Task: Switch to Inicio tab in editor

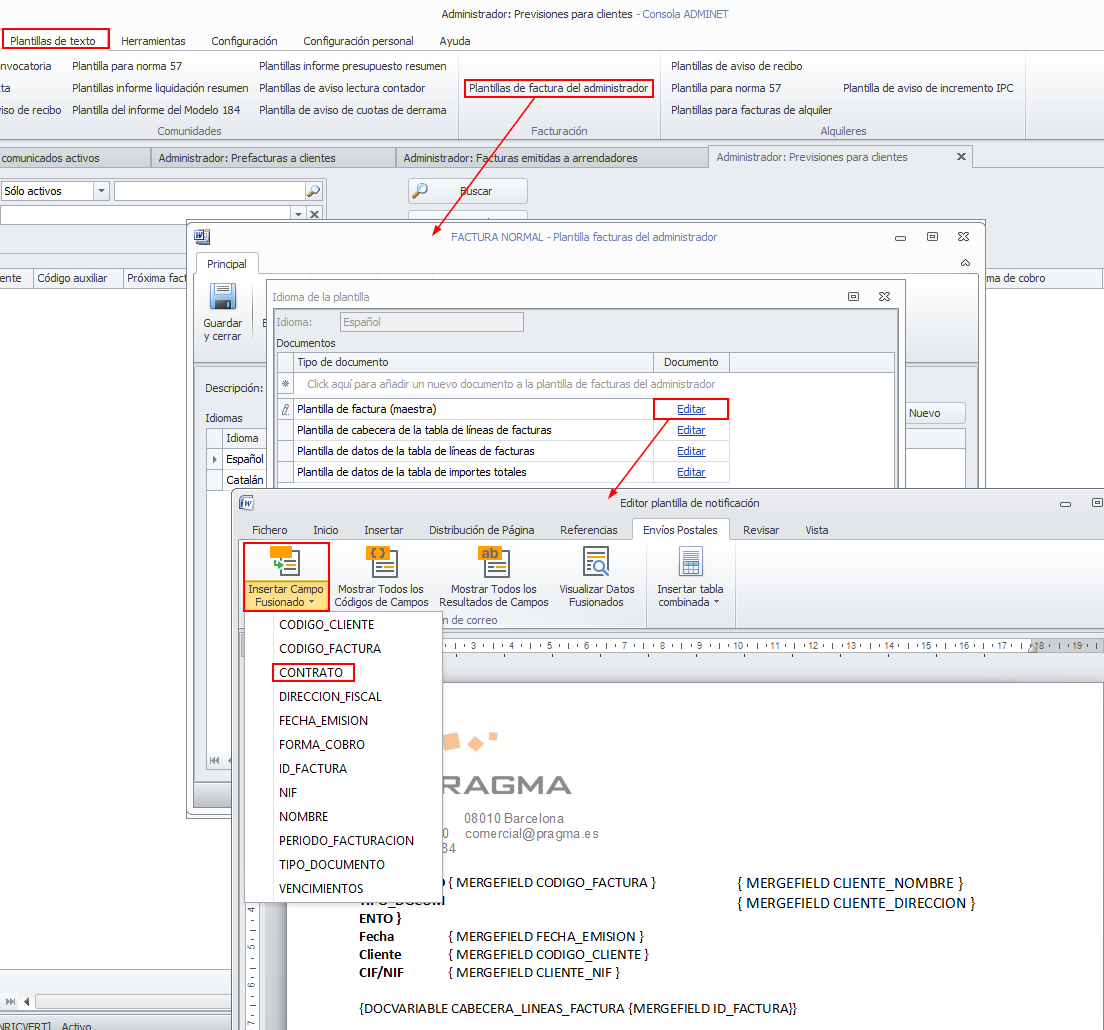Action: point(326,530)
